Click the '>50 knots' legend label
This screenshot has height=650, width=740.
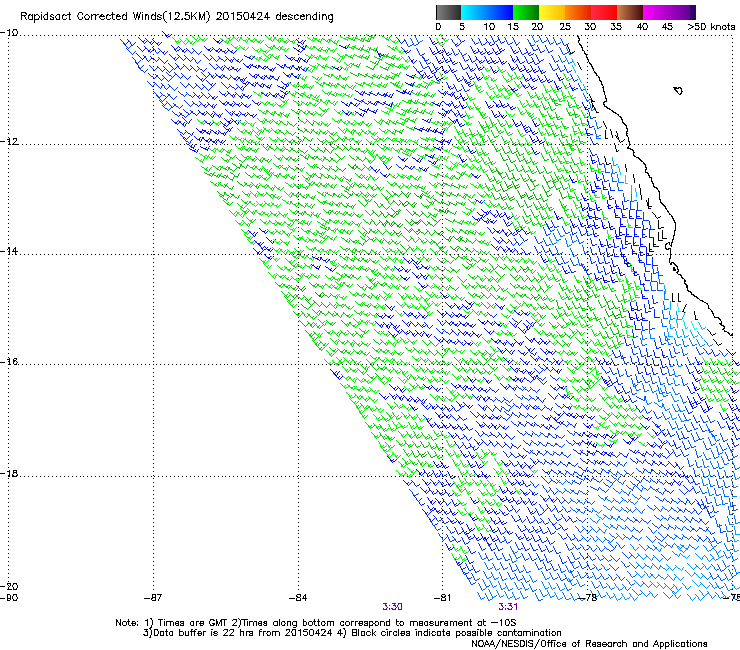point(711,27)
